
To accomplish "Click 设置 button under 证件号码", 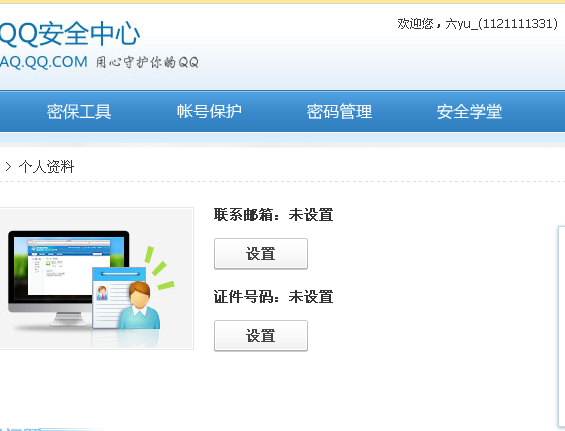I will [x=261, y=336].
